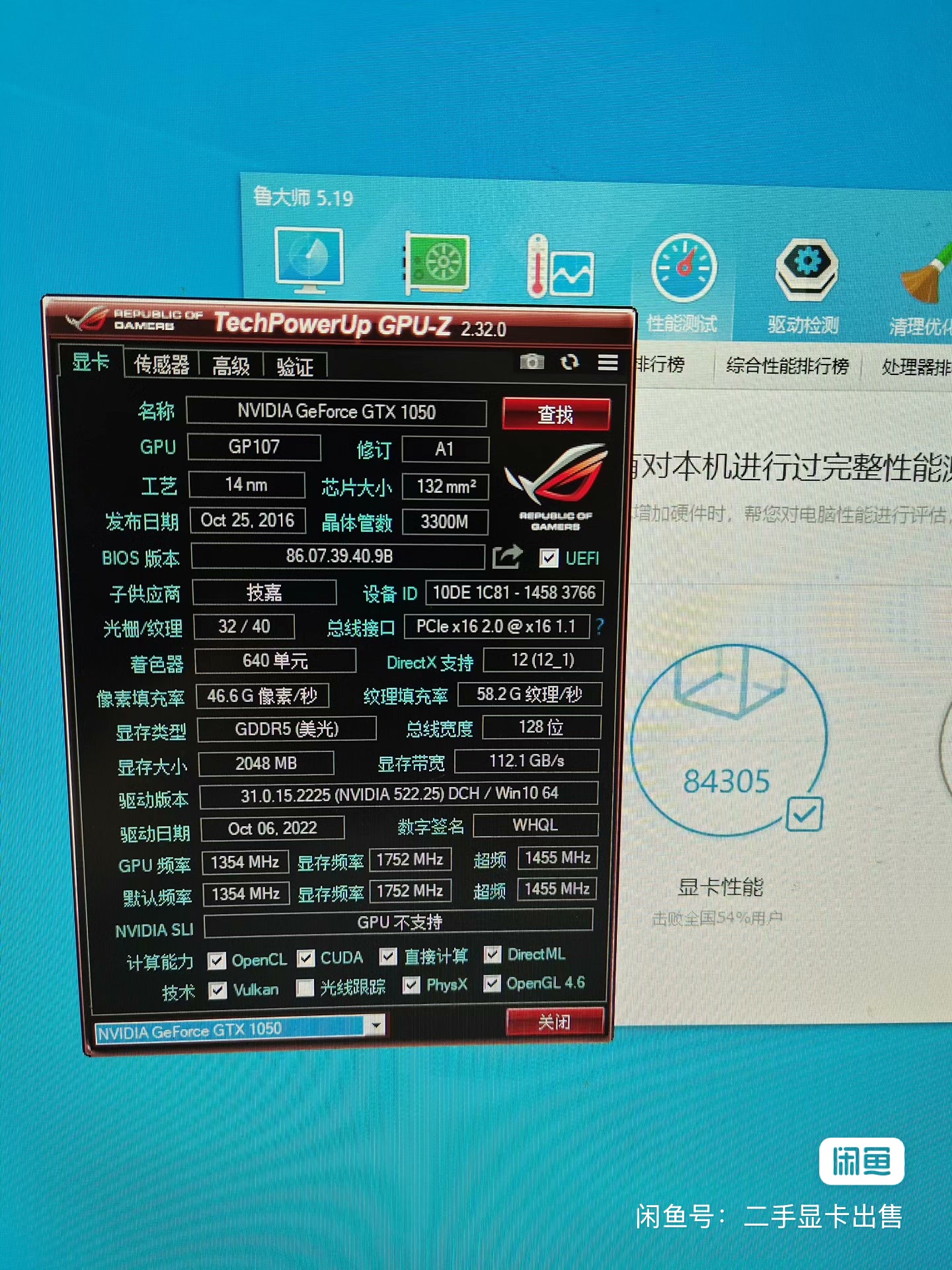Open the GPU-Z hamburger menu

pyautogui.click(x=608, y=362)
